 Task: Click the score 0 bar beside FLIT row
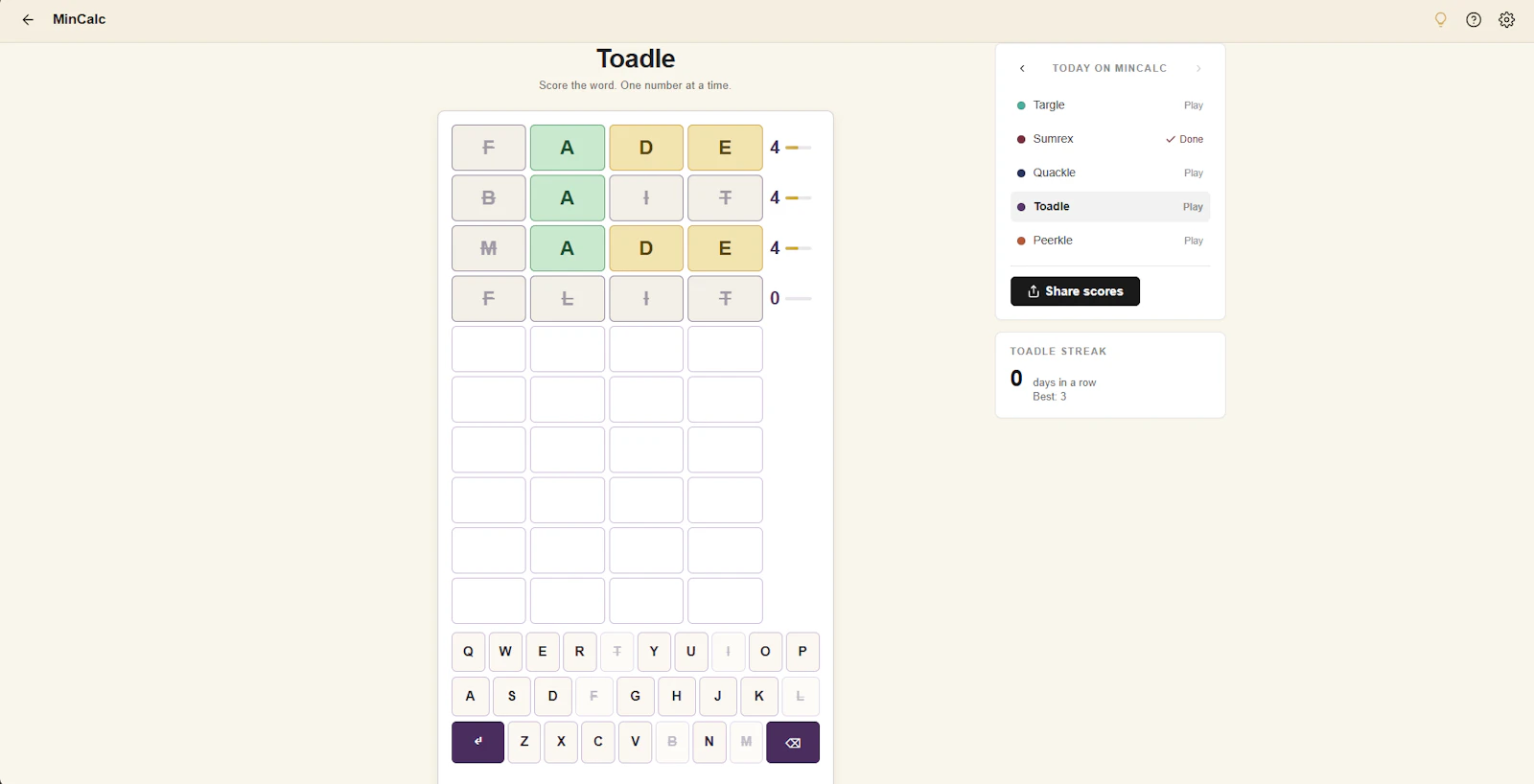click(798, 299)
